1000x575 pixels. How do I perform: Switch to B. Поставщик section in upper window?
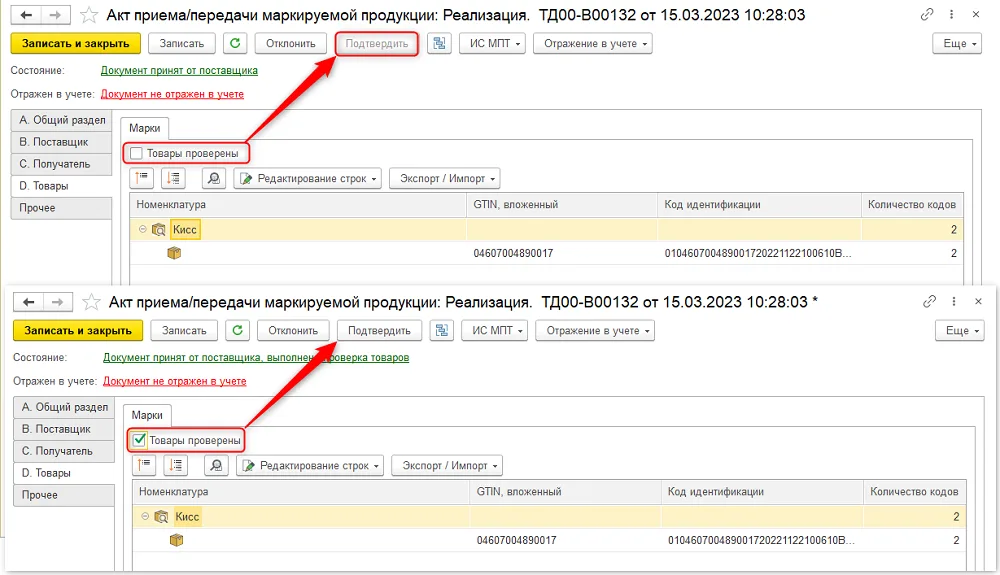tap(61, 142)
